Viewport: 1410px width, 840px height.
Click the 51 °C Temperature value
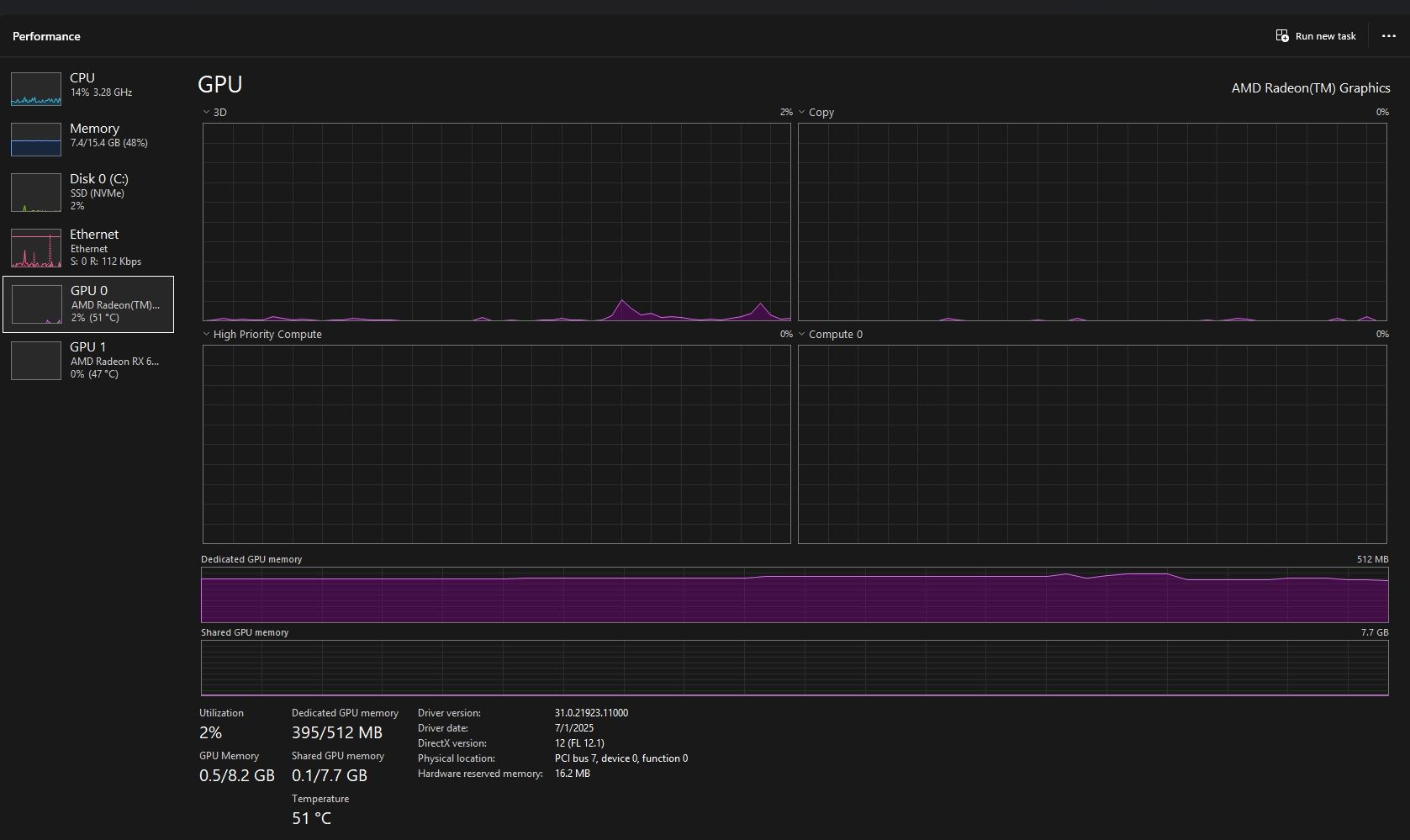tap(312, 818)
